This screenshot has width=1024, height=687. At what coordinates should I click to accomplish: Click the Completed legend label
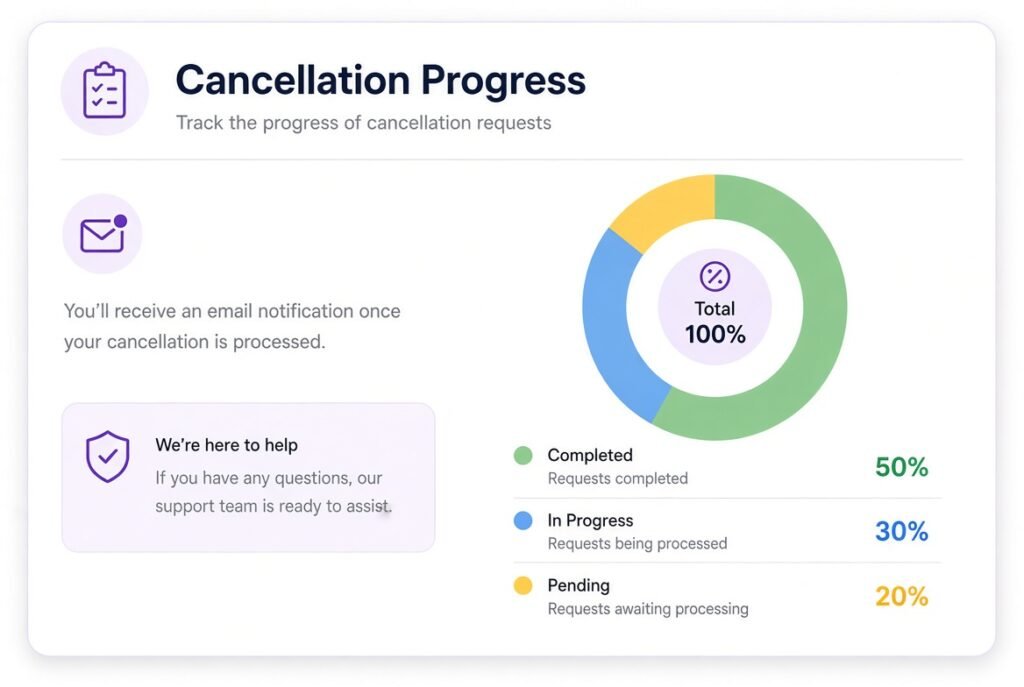tap(590, 455)
